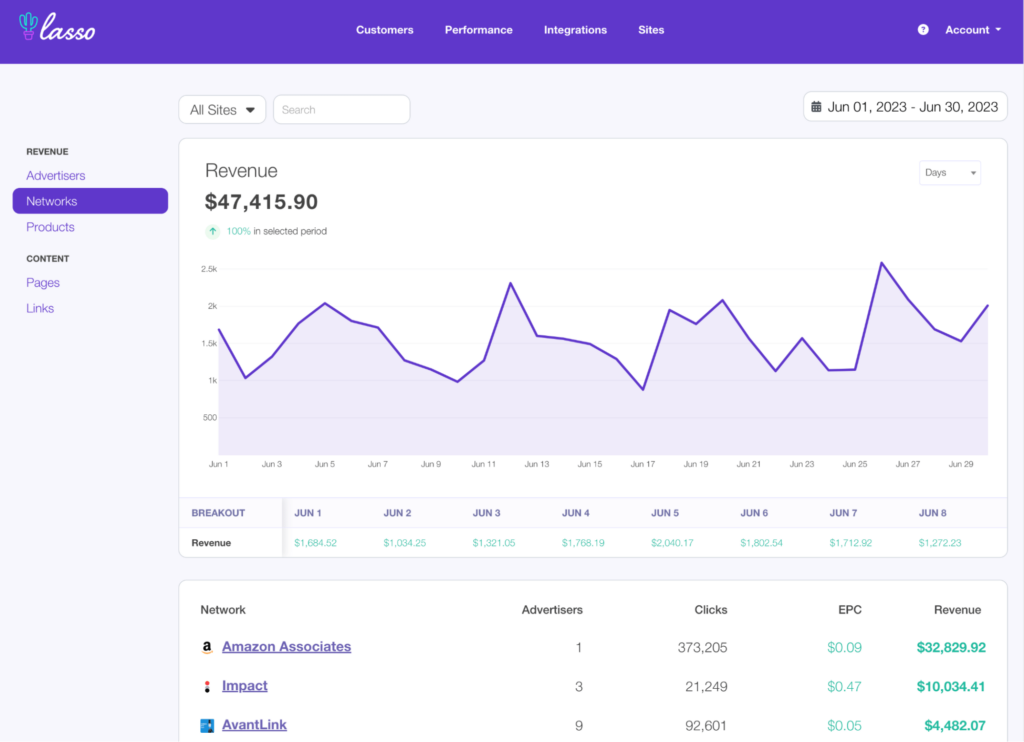
Task: Click the Lasso cactus logo
Action: 29,27
